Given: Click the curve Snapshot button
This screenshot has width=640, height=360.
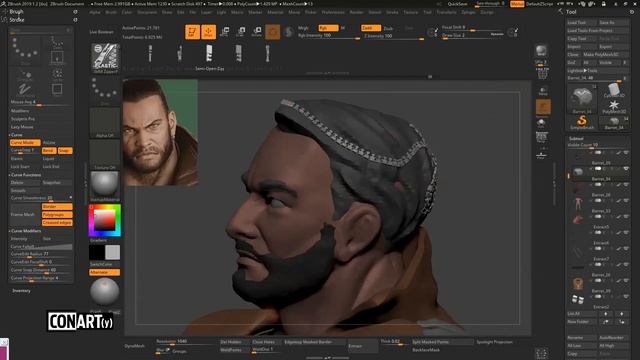Looking at the screenshot, I should pyautogui.click(x=57, y=182).
